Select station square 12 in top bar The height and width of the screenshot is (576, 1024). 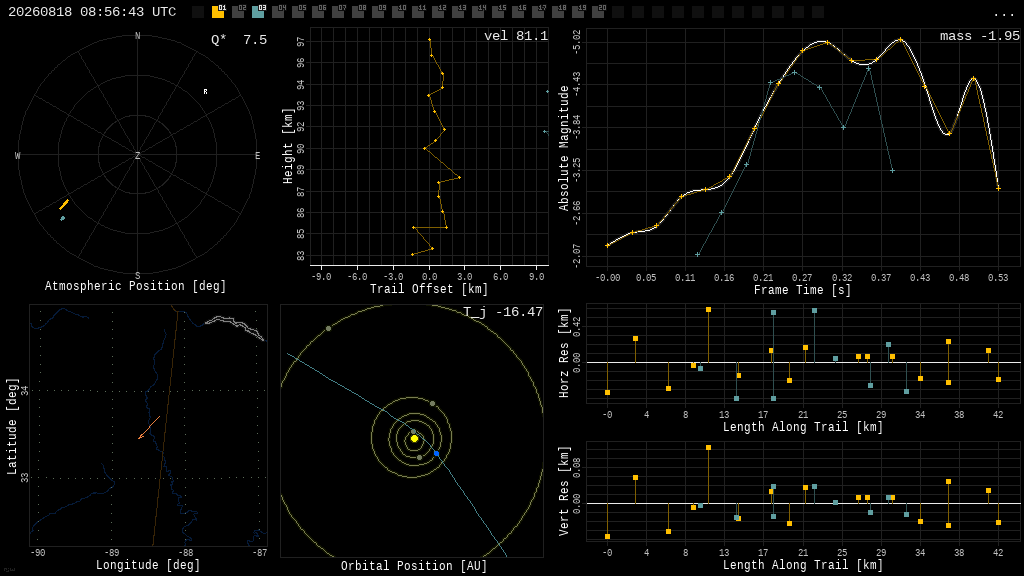(438, 12)
